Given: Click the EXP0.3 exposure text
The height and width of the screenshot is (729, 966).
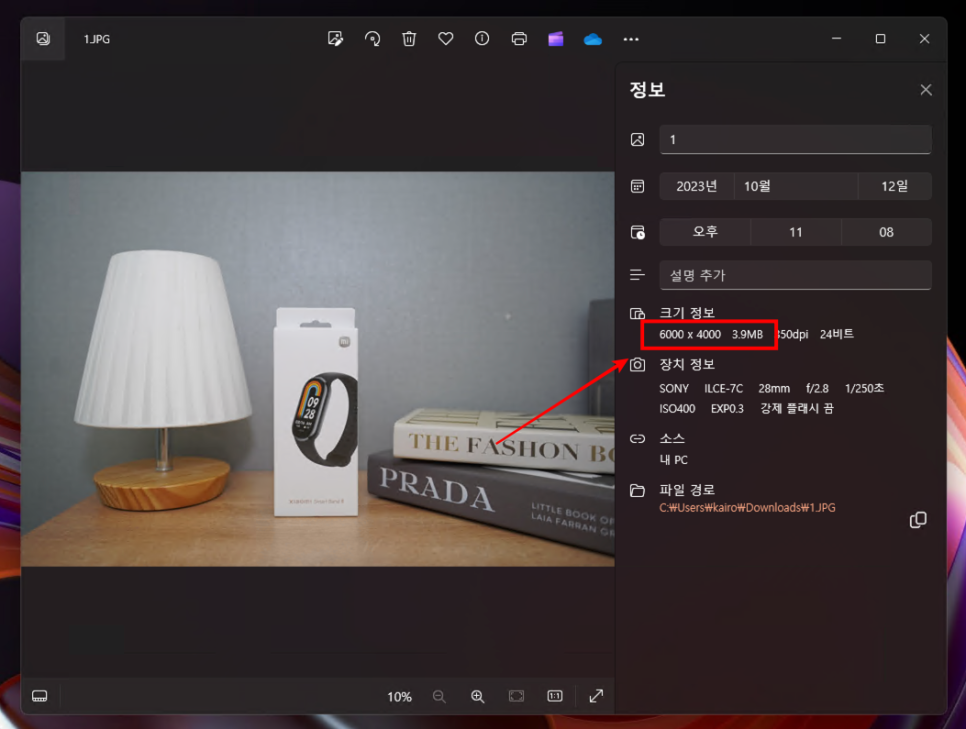Looking at the screenshot, I should click(727, 409).
